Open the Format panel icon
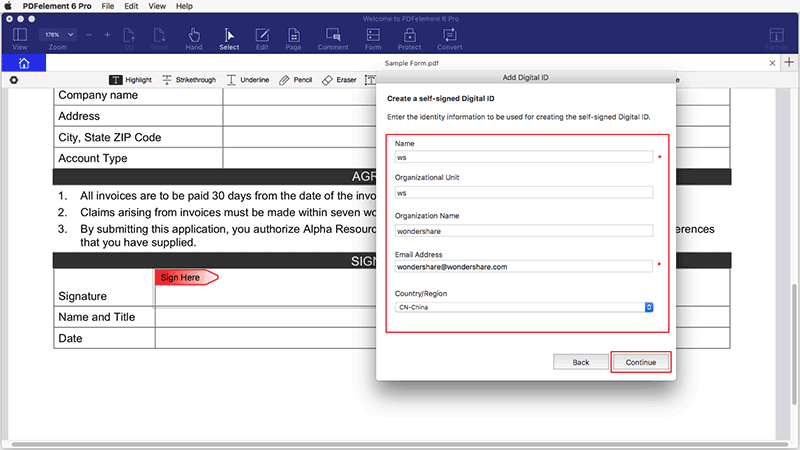The image size is (800, 450). [776, 39]
